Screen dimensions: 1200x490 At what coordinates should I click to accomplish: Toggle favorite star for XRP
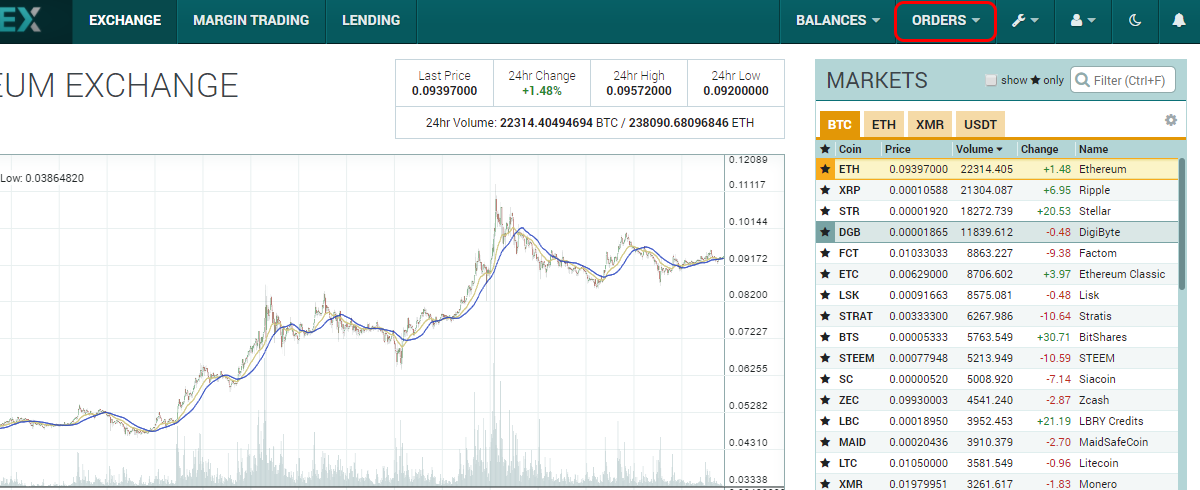click(825, 190)
